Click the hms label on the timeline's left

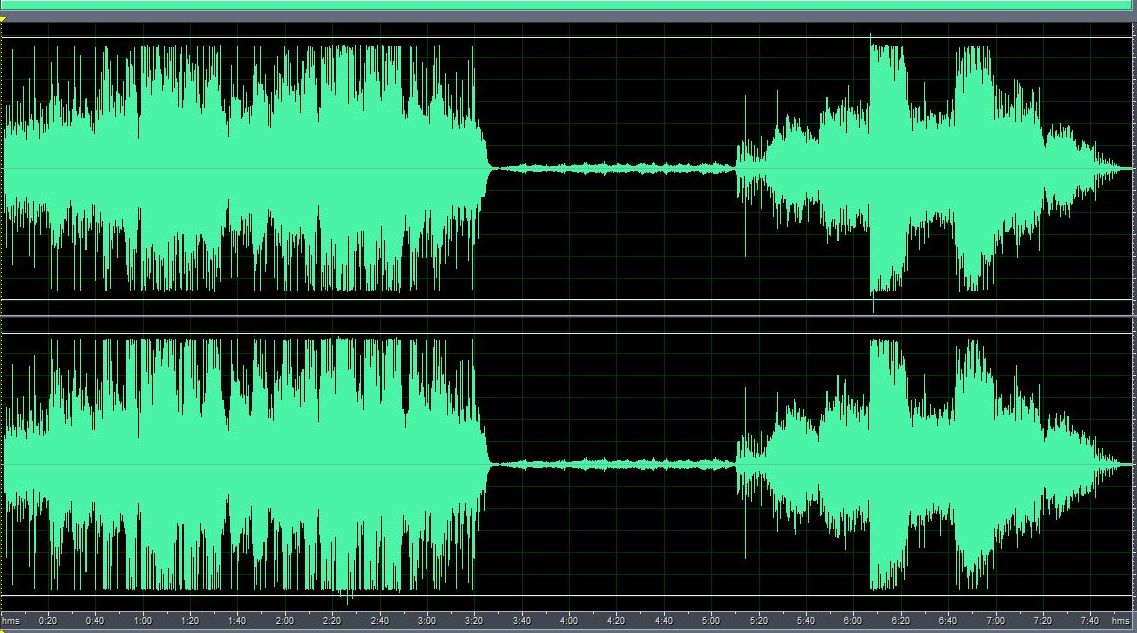(11, 619)
